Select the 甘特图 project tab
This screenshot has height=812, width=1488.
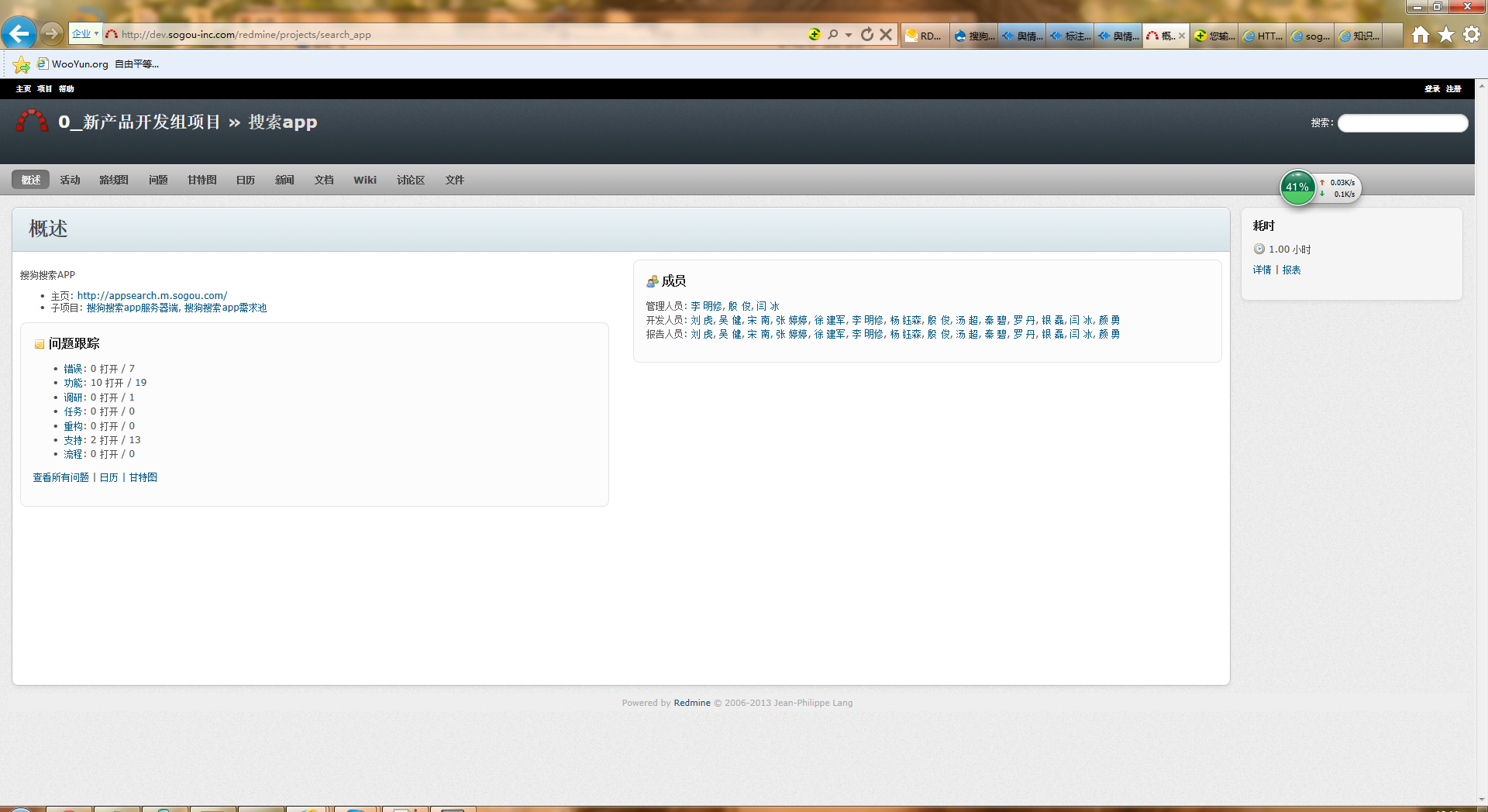pos(202,180)
